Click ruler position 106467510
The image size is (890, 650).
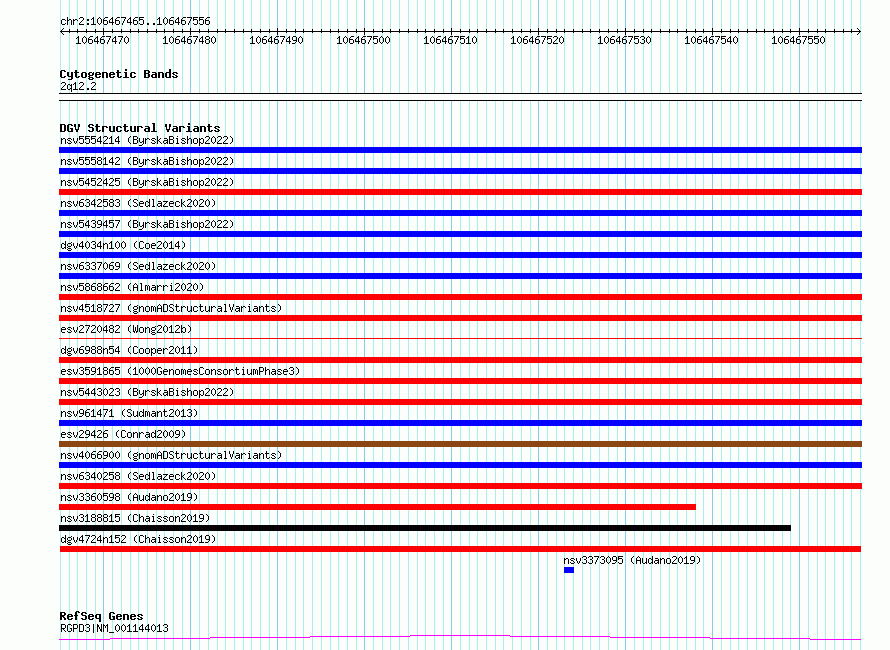click(450, 40)
